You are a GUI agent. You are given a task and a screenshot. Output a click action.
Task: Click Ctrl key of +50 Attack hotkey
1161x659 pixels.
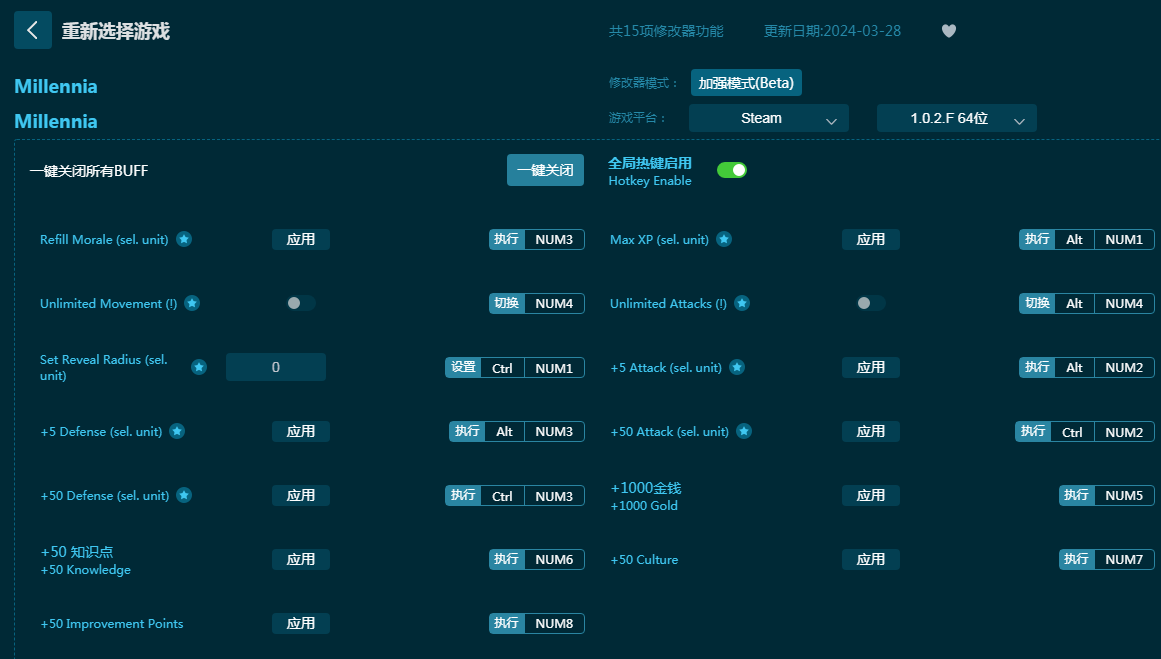coord(1072,432)
